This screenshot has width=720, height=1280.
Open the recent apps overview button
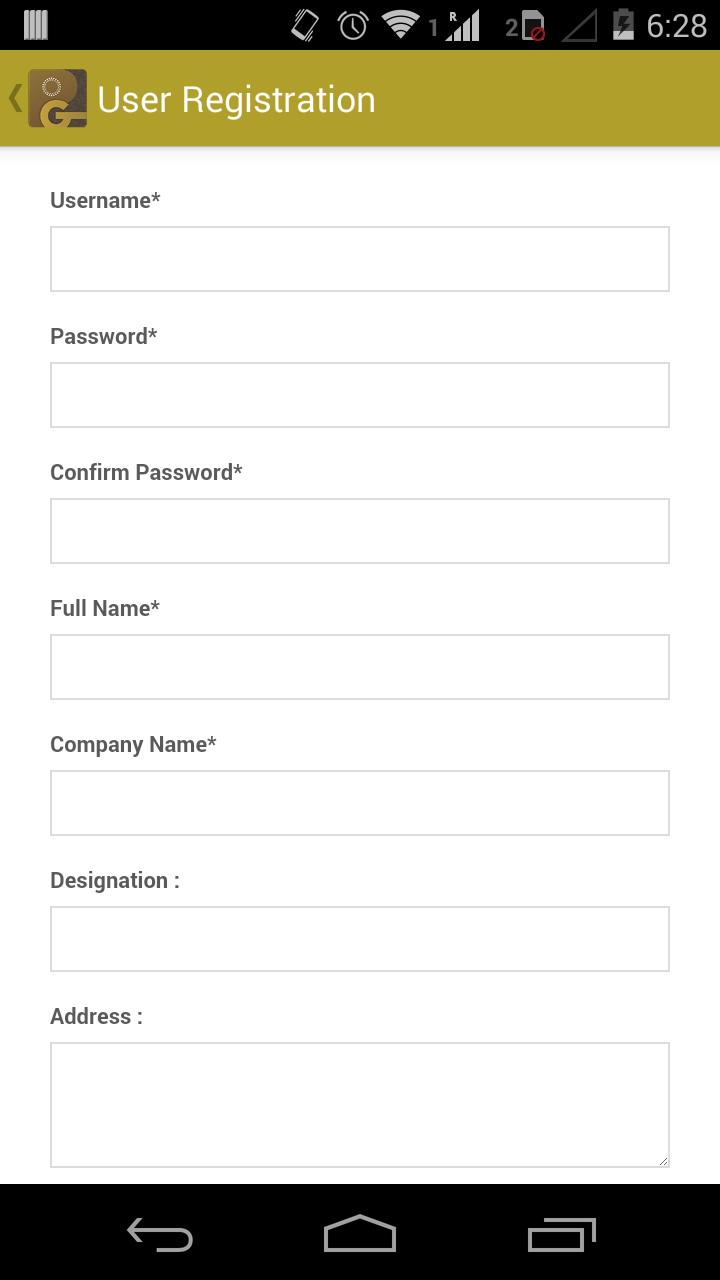[x=561, y=1235]
